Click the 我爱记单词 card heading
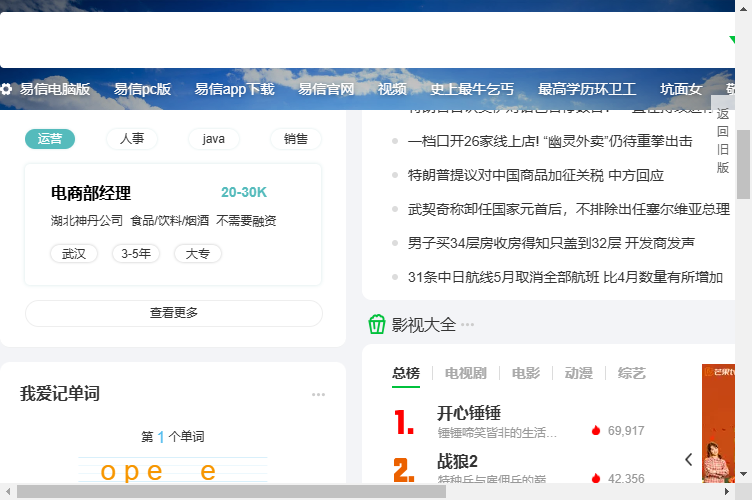The image size is (752, 500). point(60,394)
